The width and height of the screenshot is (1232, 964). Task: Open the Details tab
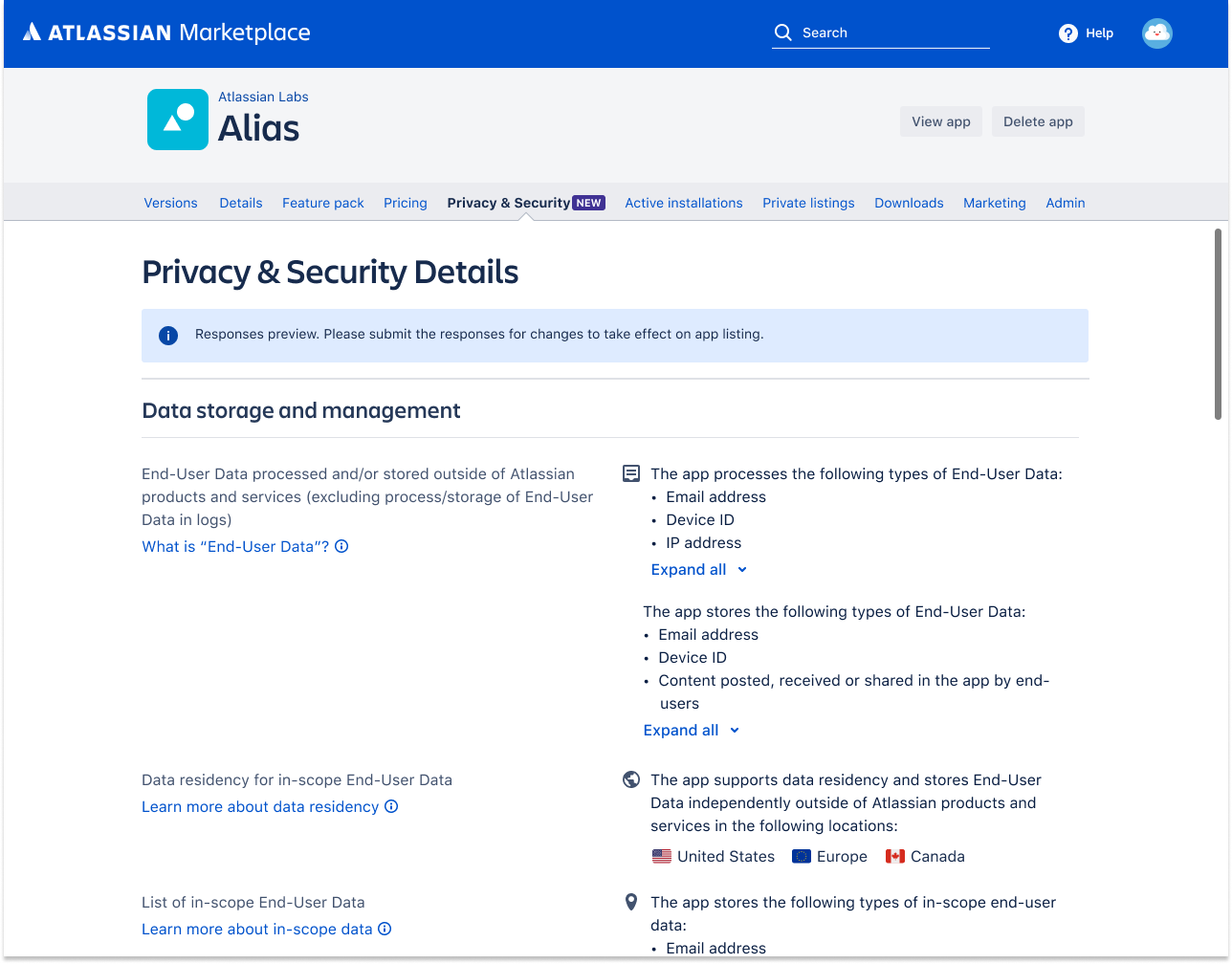click(x=241, y=203)
